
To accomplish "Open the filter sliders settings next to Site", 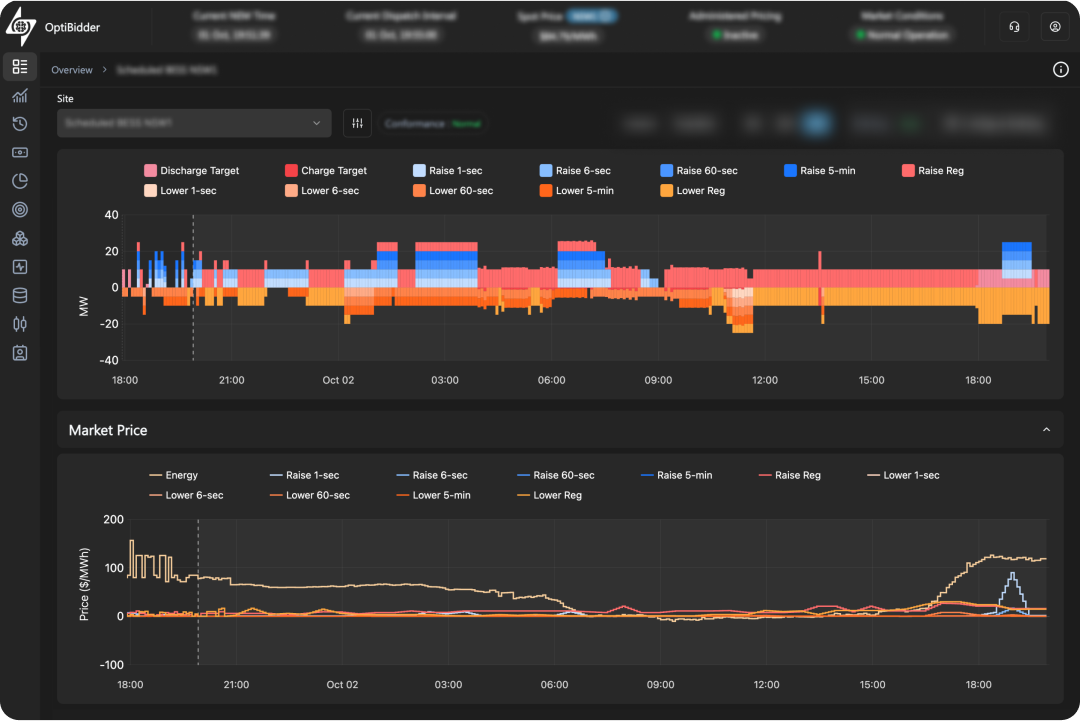I will pyautogui.click(x=357, y=124).
